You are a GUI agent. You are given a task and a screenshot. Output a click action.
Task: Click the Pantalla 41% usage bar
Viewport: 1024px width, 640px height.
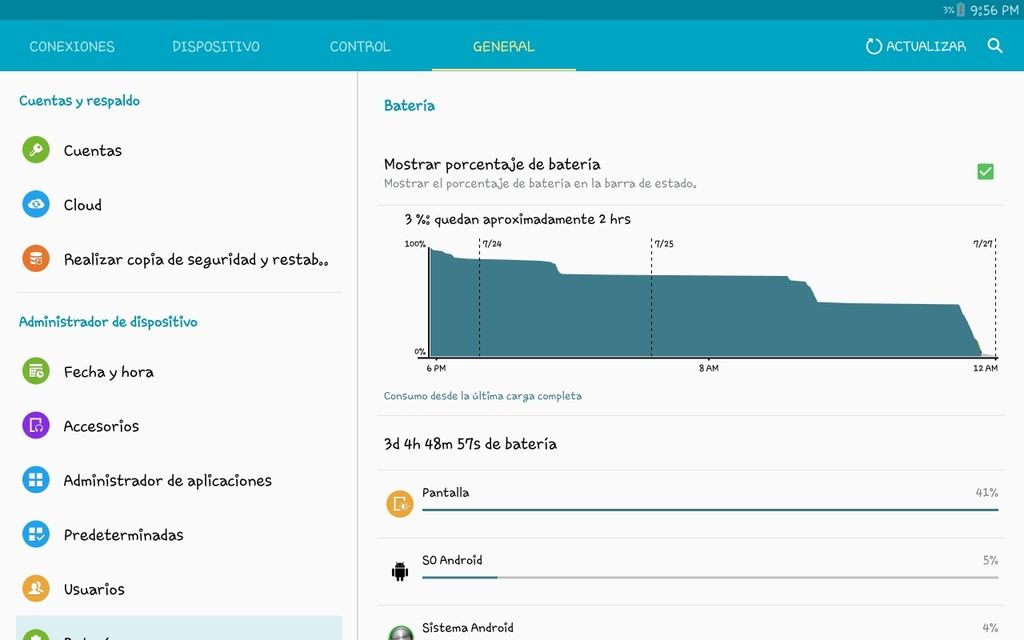(710, 509)
